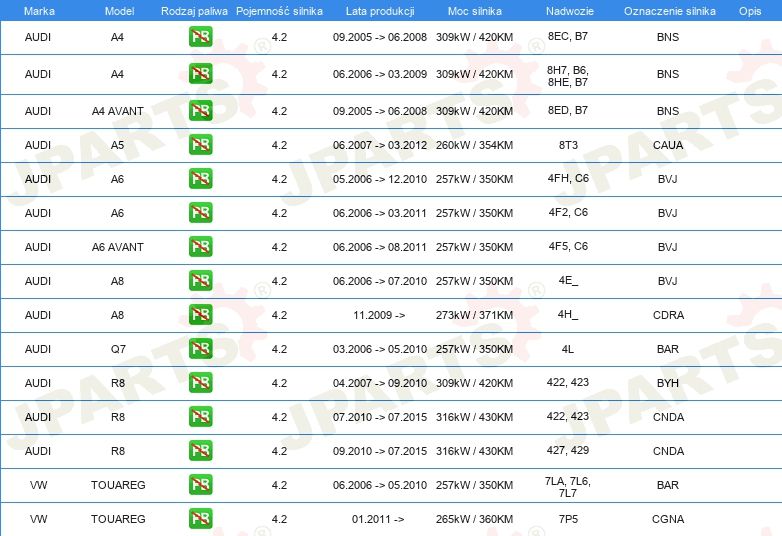Screen dimensions: 782x536
Task: Click engine code BYH
Action: click(x=668, y=383)
